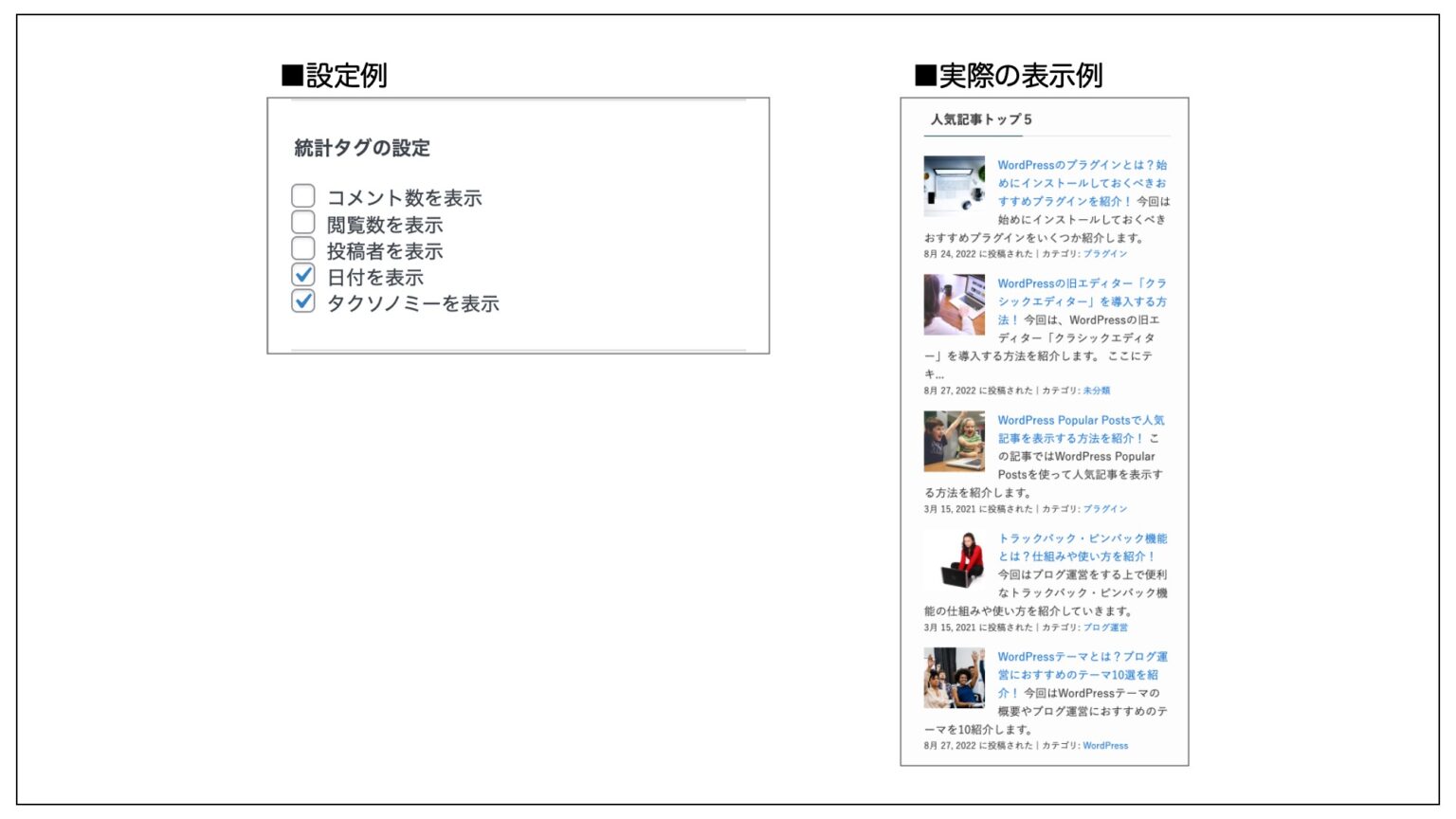The height and width of the screenshot is (819, 1456).
Task: Click プラグイン category under Popular Posts article
Action: pos(1105,509)
